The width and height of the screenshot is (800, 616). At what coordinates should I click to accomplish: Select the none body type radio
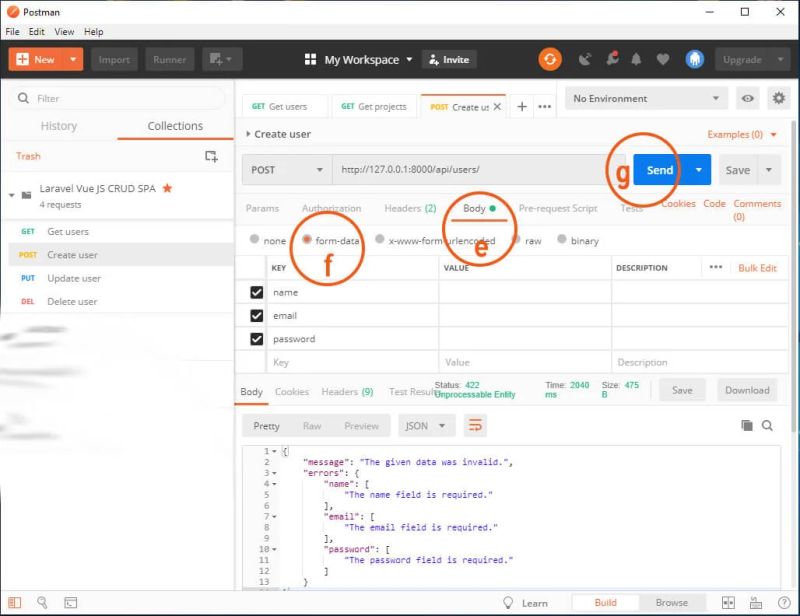(x=254, y=239)
